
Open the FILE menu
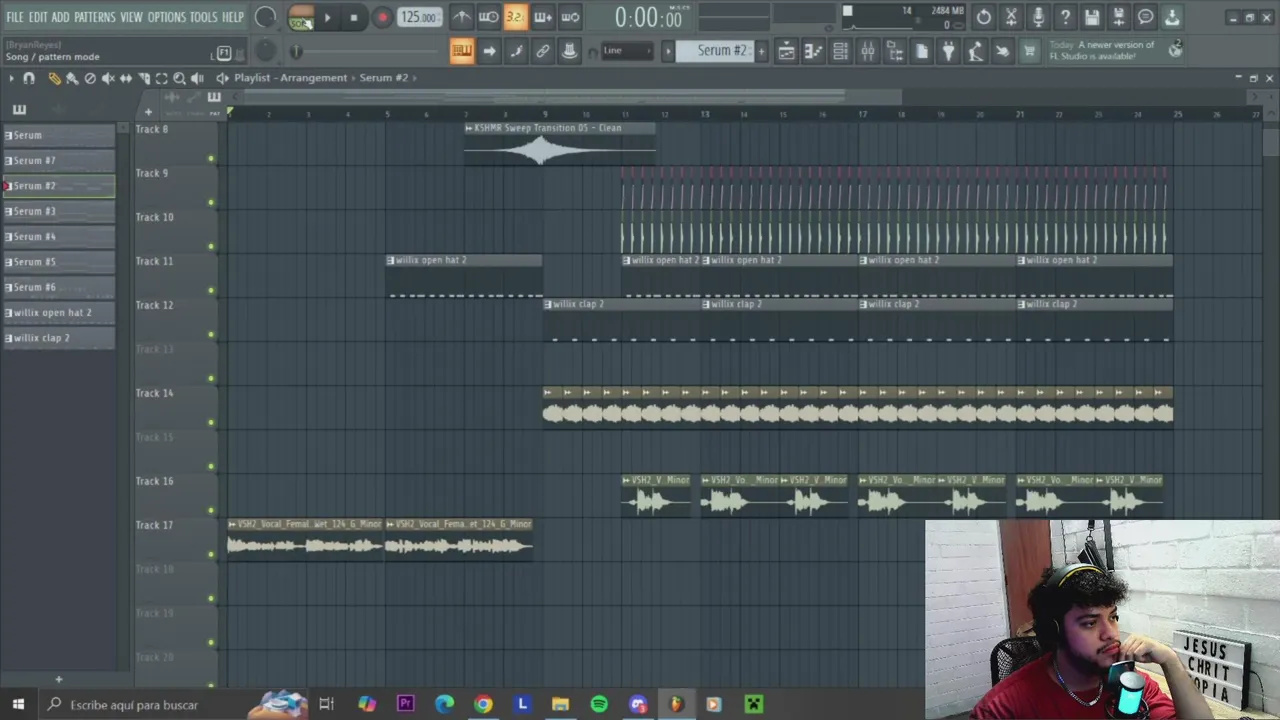pos(15,17)
